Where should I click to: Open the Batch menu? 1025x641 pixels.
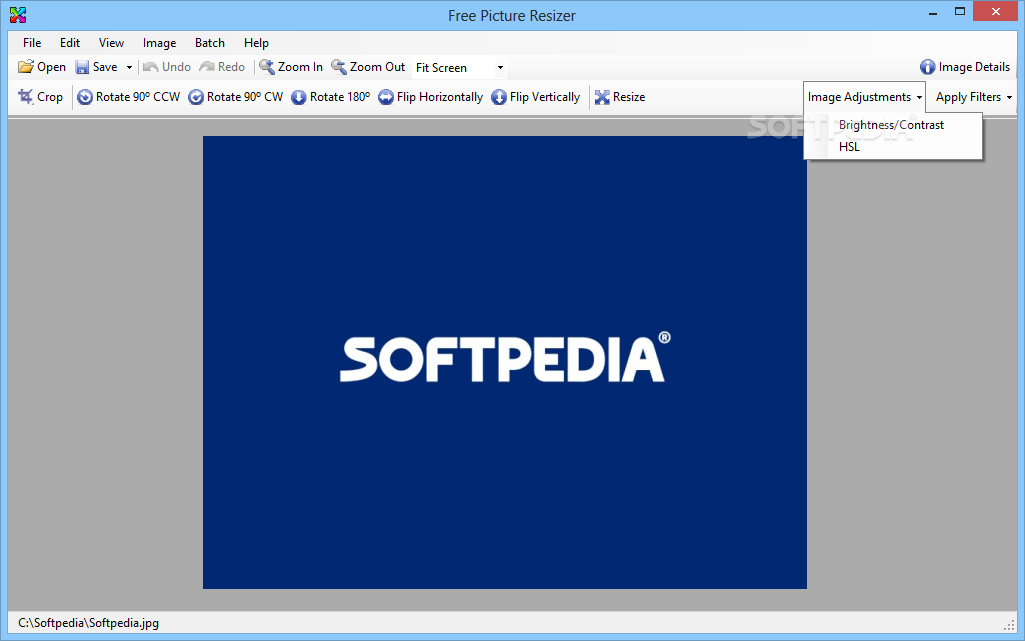210,42
